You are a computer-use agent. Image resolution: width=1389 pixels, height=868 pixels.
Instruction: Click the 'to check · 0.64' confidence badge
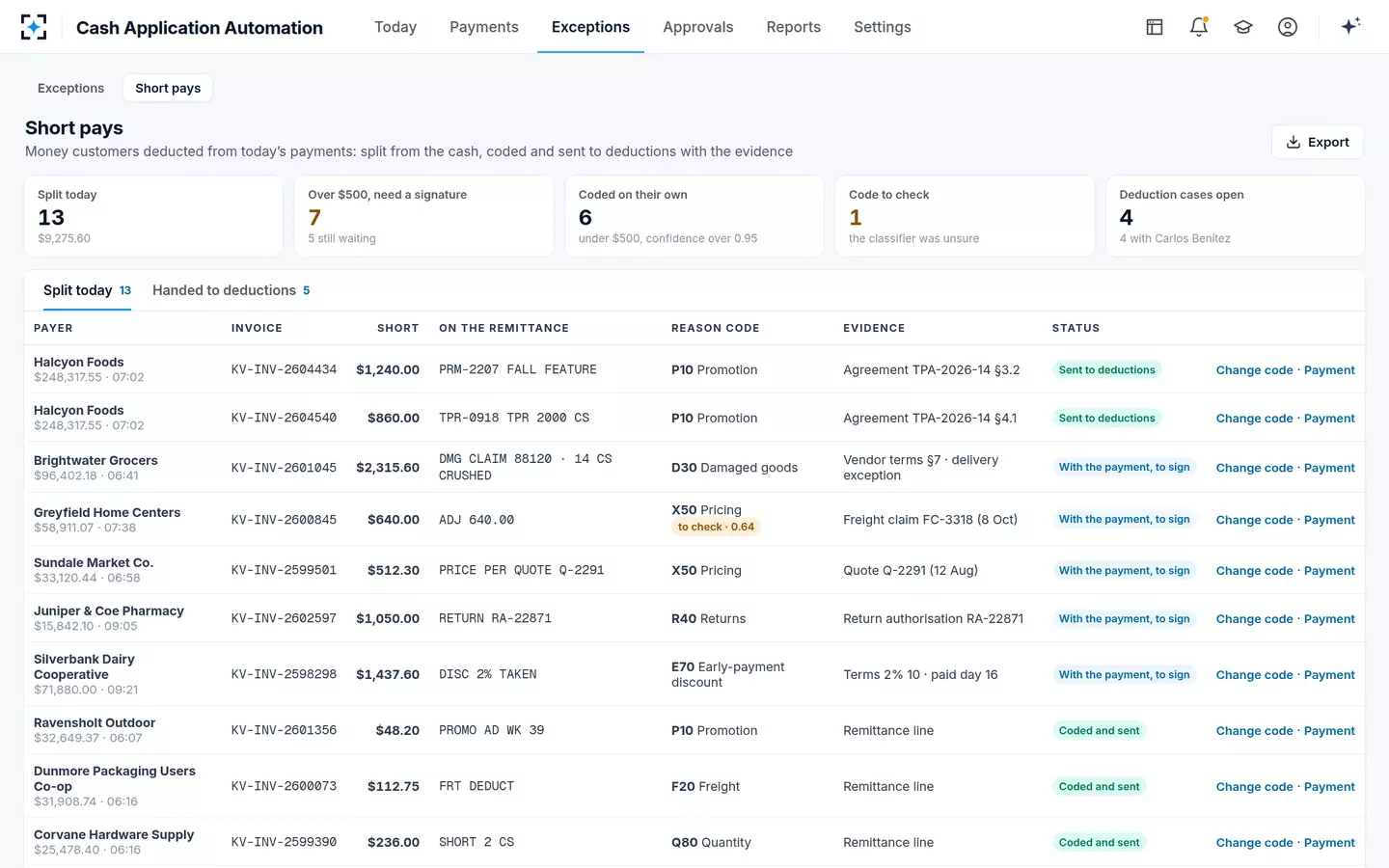716,527
